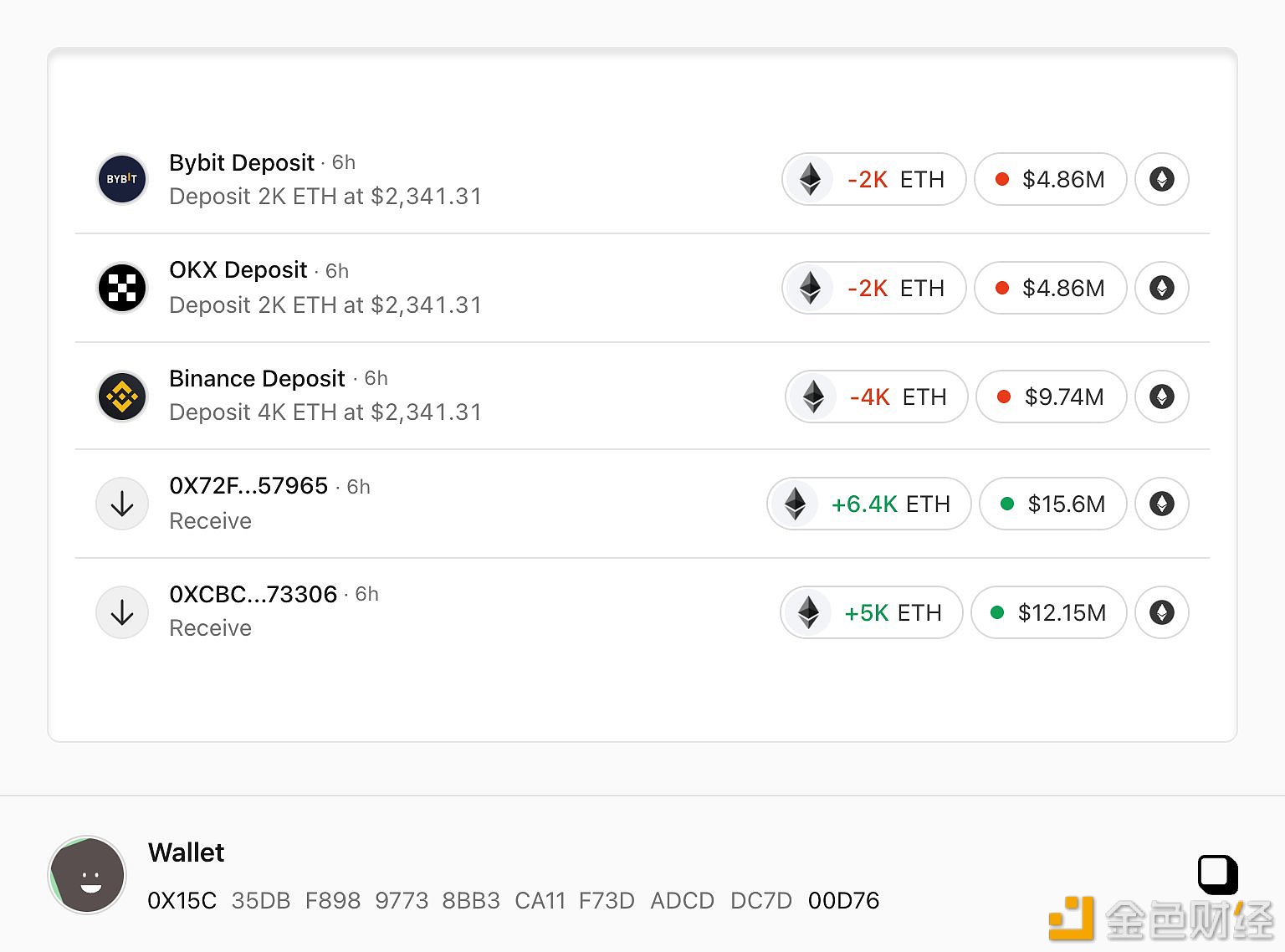Open the Binance Deposit transaction title
Image resolution: width=1285 pixels, height=952 pixels.
[257, 378]
